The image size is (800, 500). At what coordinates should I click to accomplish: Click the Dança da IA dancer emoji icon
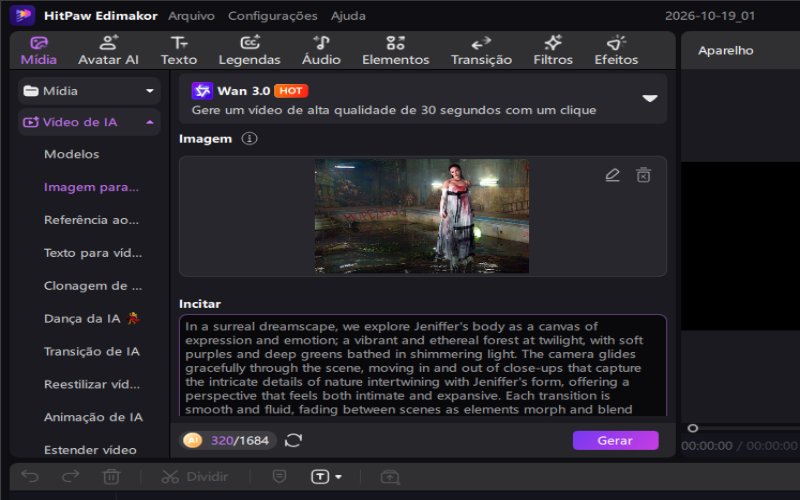pos(133,318)
